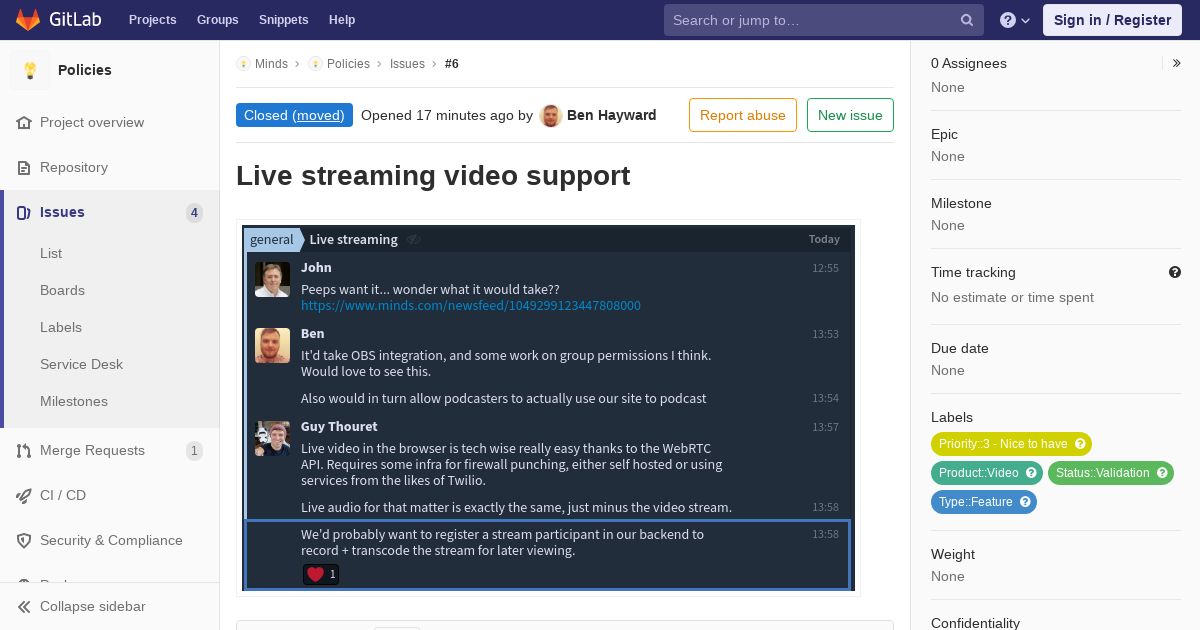Click help icon on Priority::3 label
Screen dimensions: 1200x630
tap(1080, 444)
